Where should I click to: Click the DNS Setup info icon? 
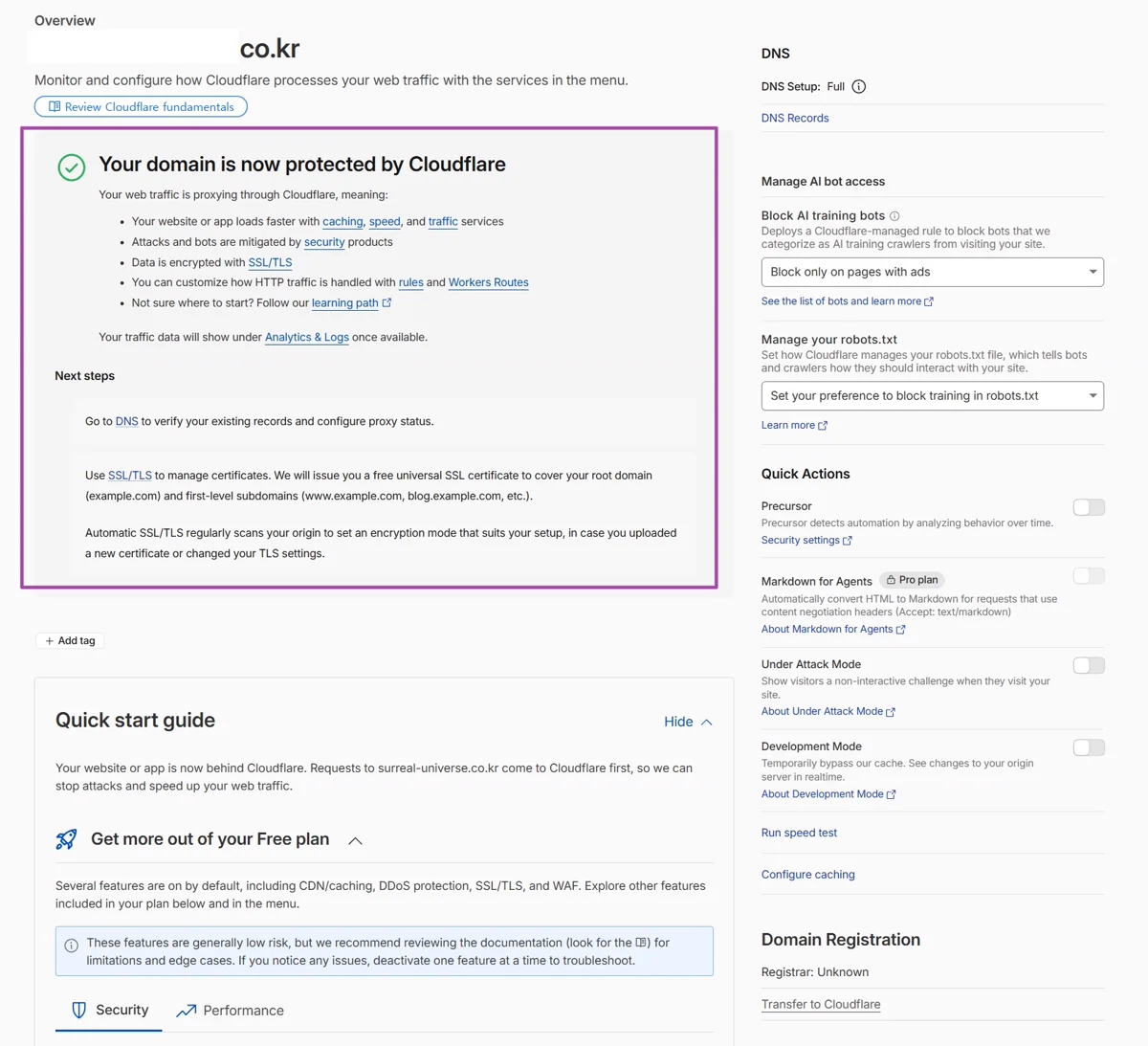(x=859, y=86)
